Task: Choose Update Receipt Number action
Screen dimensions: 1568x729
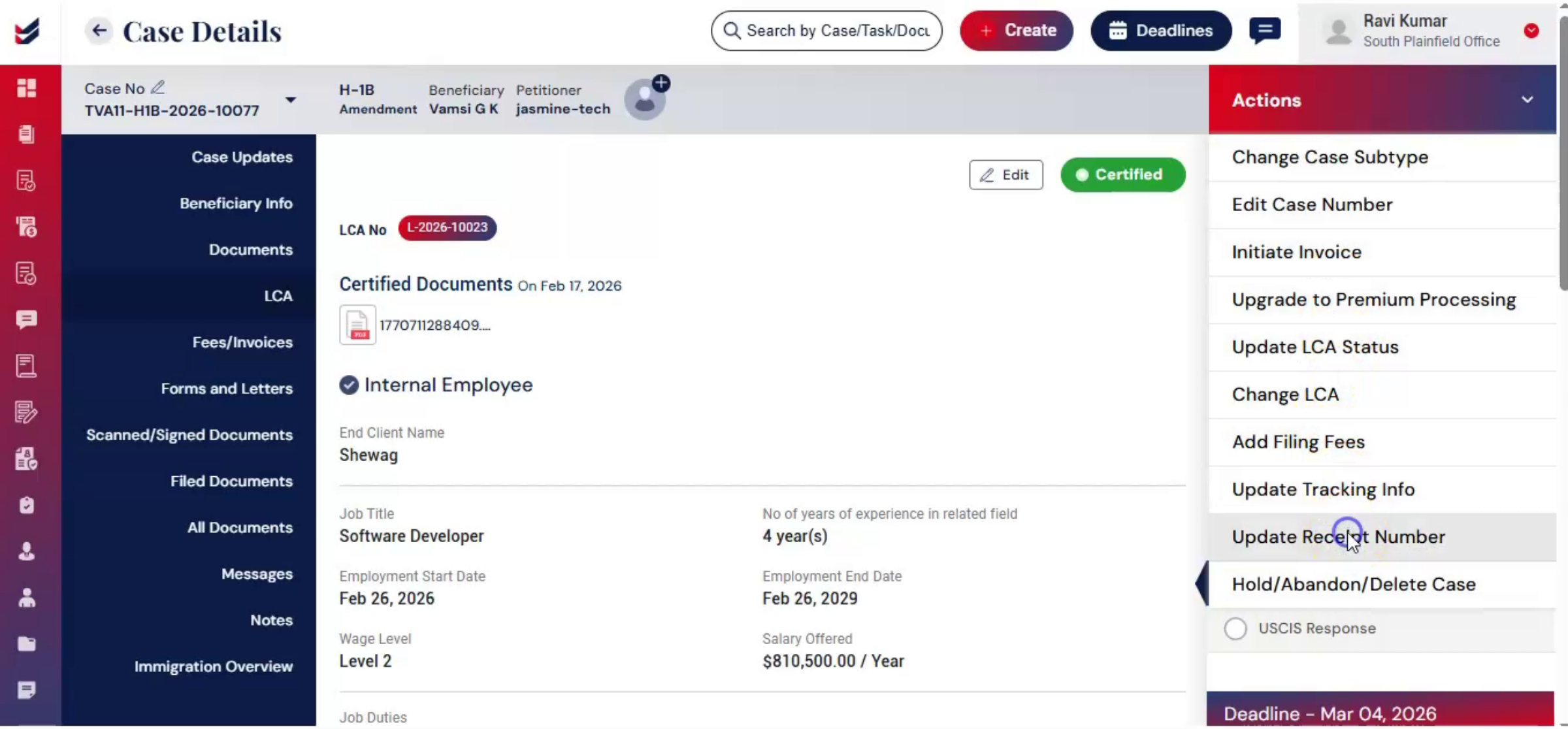Action: point(1382,537)
